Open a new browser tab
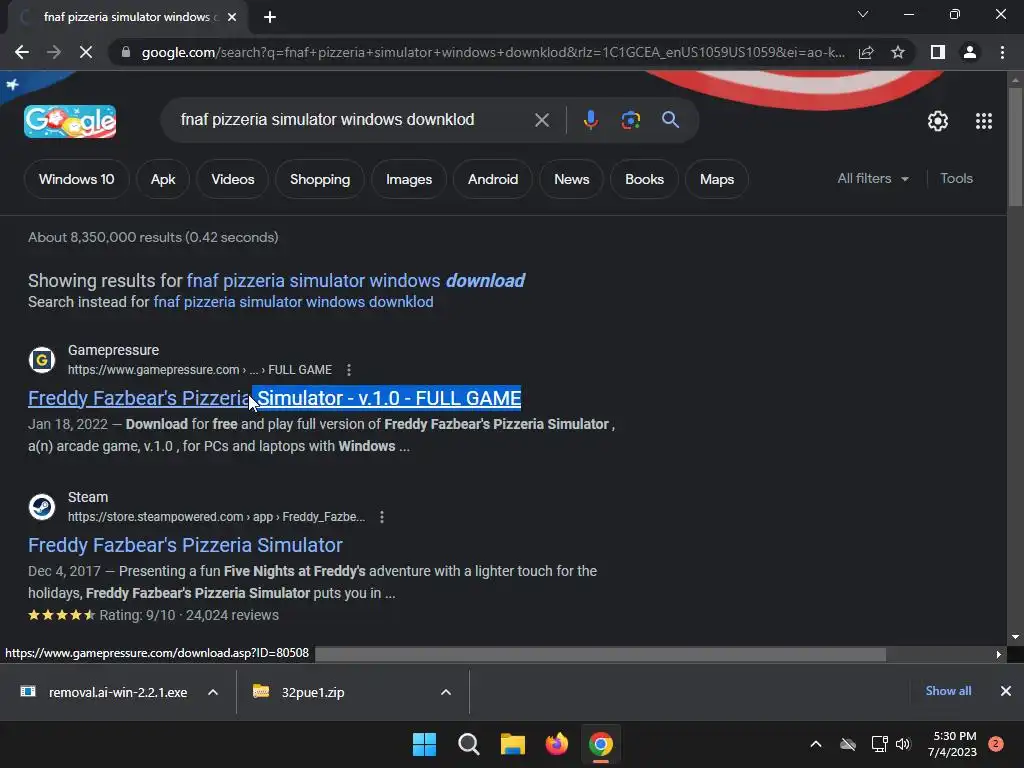Screen dimensions: 1024x768 (270, 17)
